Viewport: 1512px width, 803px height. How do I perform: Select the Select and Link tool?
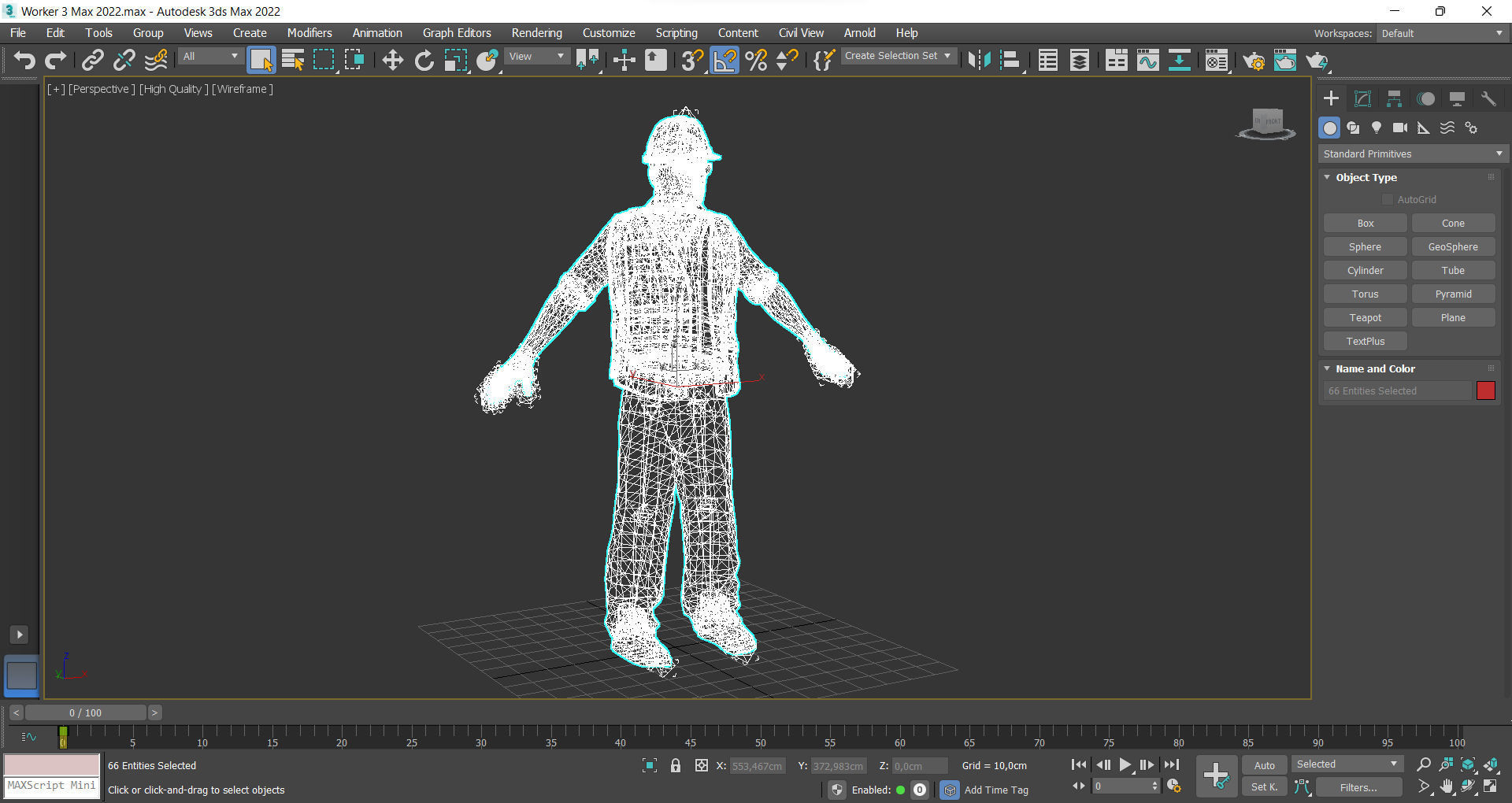(93, 61)
